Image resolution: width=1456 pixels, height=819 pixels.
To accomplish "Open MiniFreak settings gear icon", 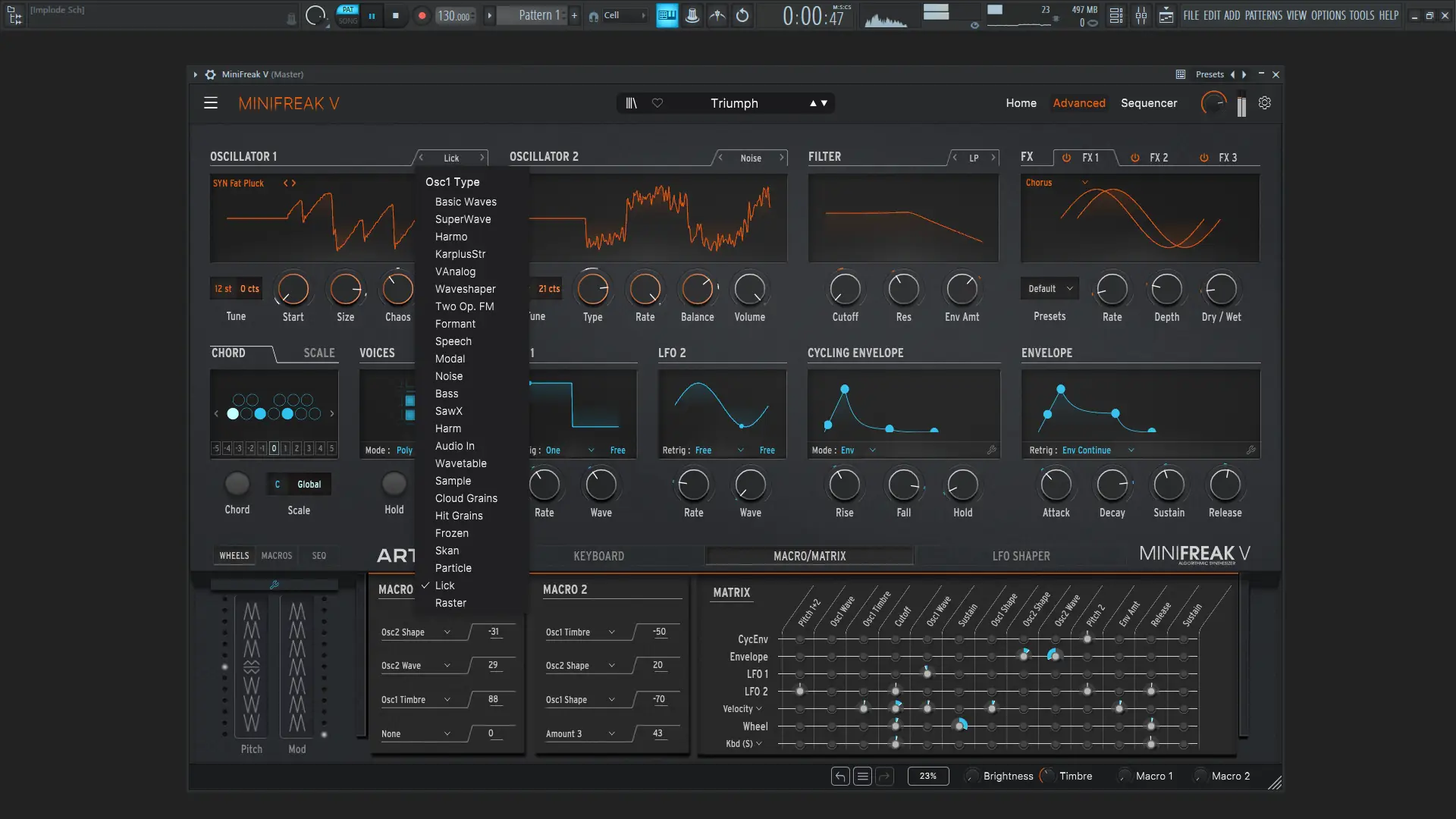I will (1264, 103).
